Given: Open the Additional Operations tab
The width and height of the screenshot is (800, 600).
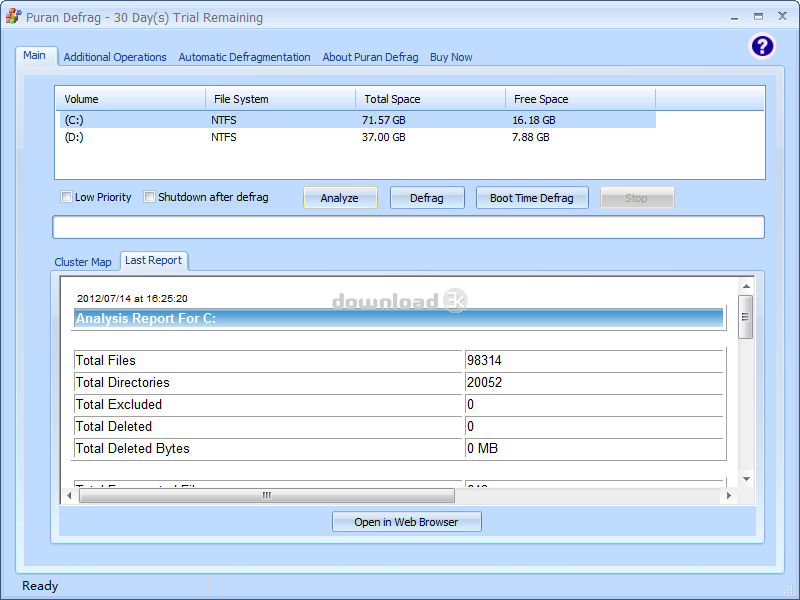Looking at the screenshot, I should click(x=115, y=57).
